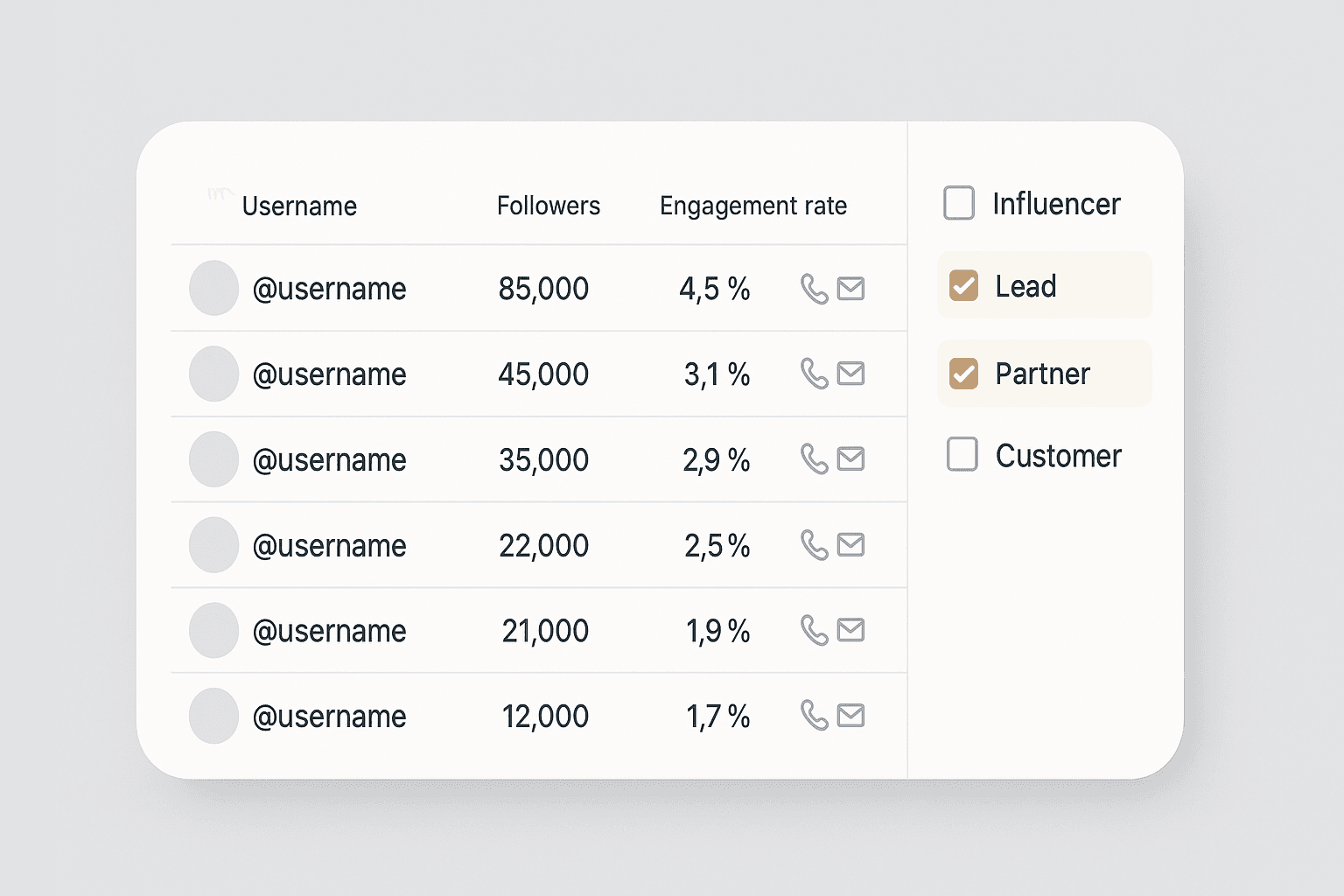Click the Influencer label text

(1056, 204)
